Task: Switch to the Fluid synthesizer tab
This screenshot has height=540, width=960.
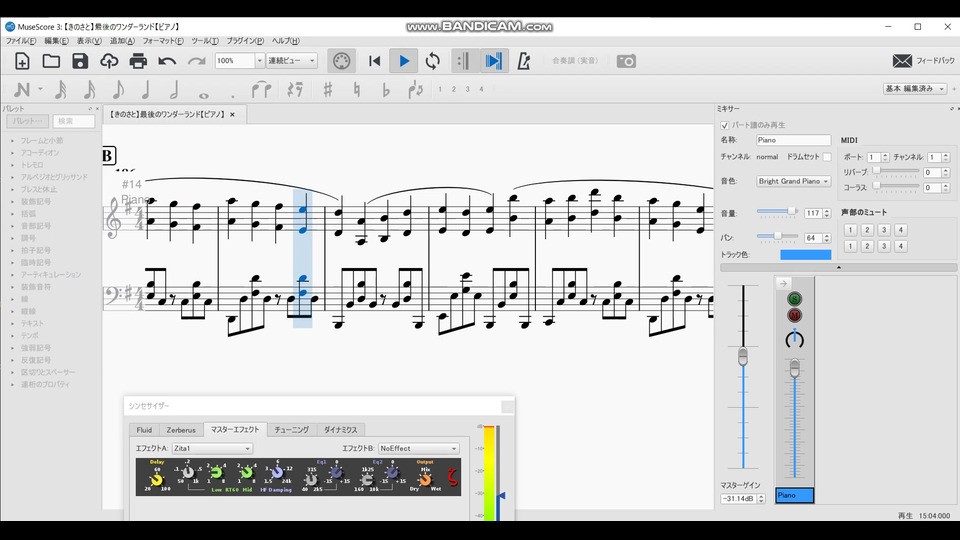Action: click(x=144, y=430)
